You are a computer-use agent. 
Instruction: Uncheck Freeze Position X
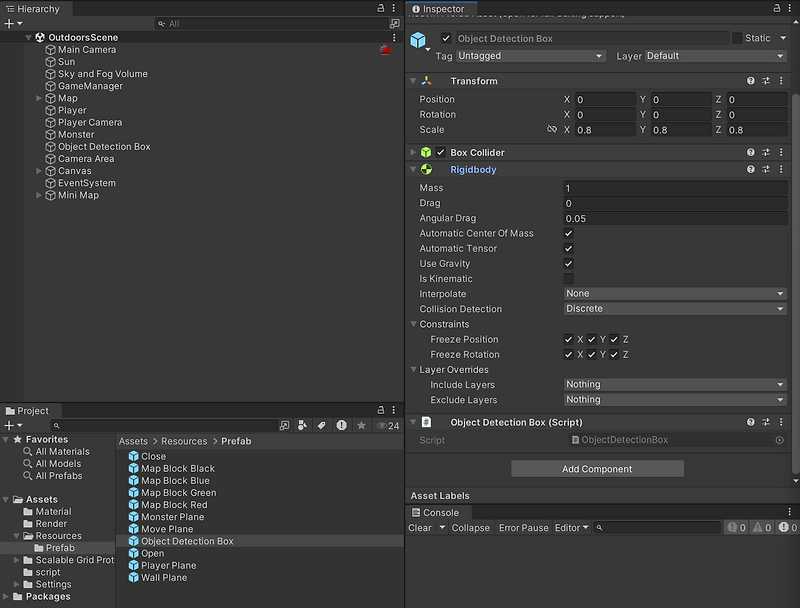(568, 339)
